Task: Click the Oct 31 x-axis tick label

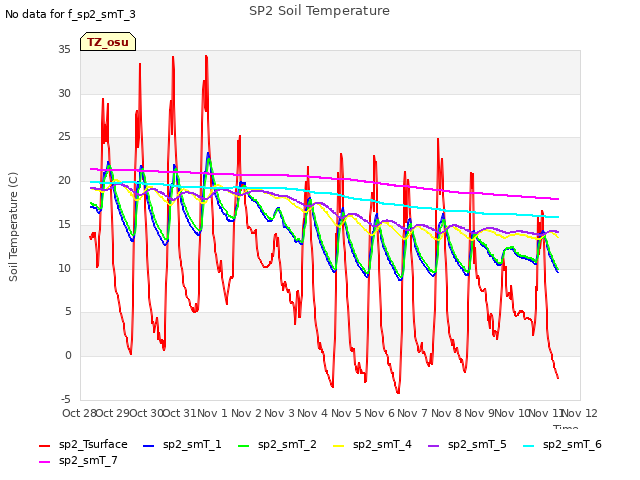Action: (180, 413)
